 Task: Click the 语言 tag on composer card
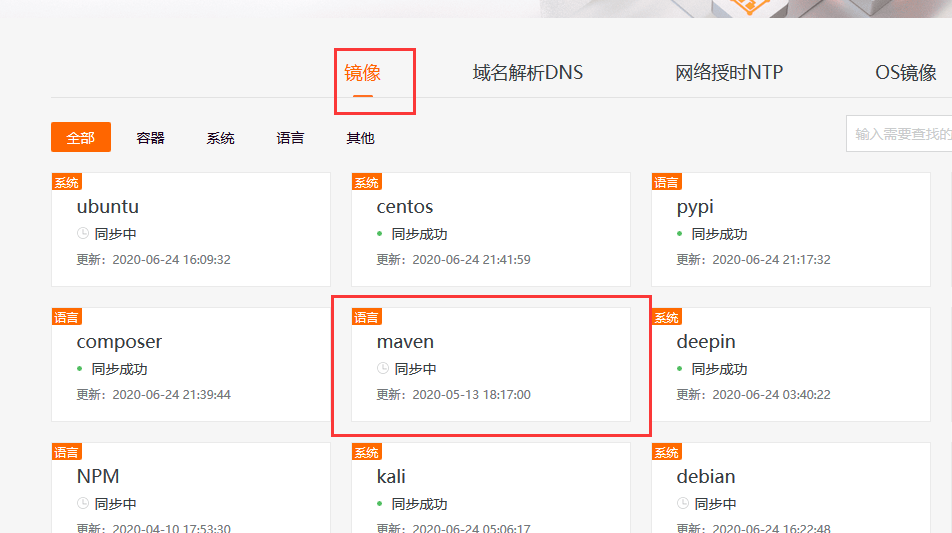(x=66, y=317)
